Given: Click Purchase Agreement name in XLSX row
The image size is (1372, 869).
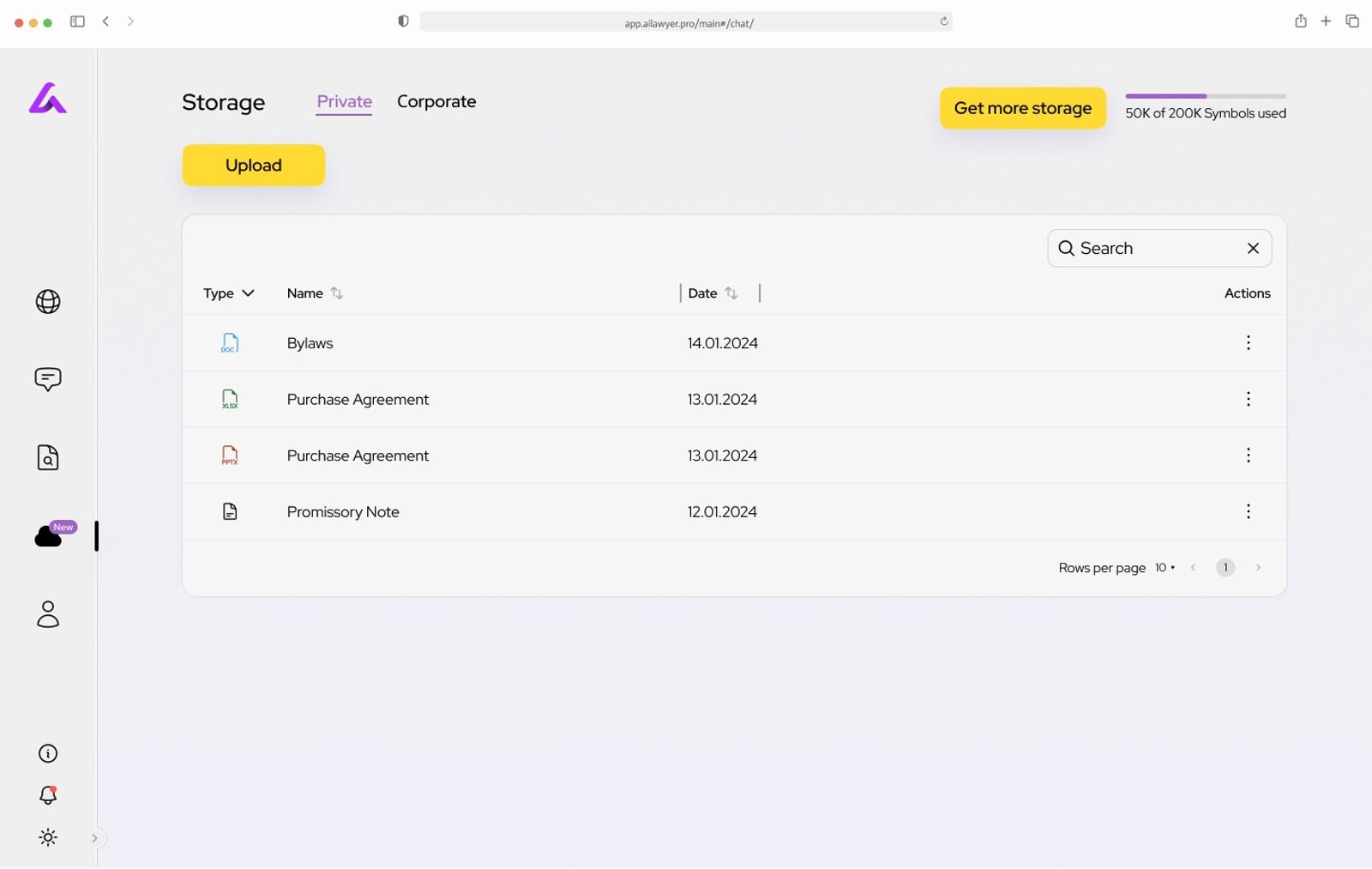Looking at the screenshot, I should [358, 399].
